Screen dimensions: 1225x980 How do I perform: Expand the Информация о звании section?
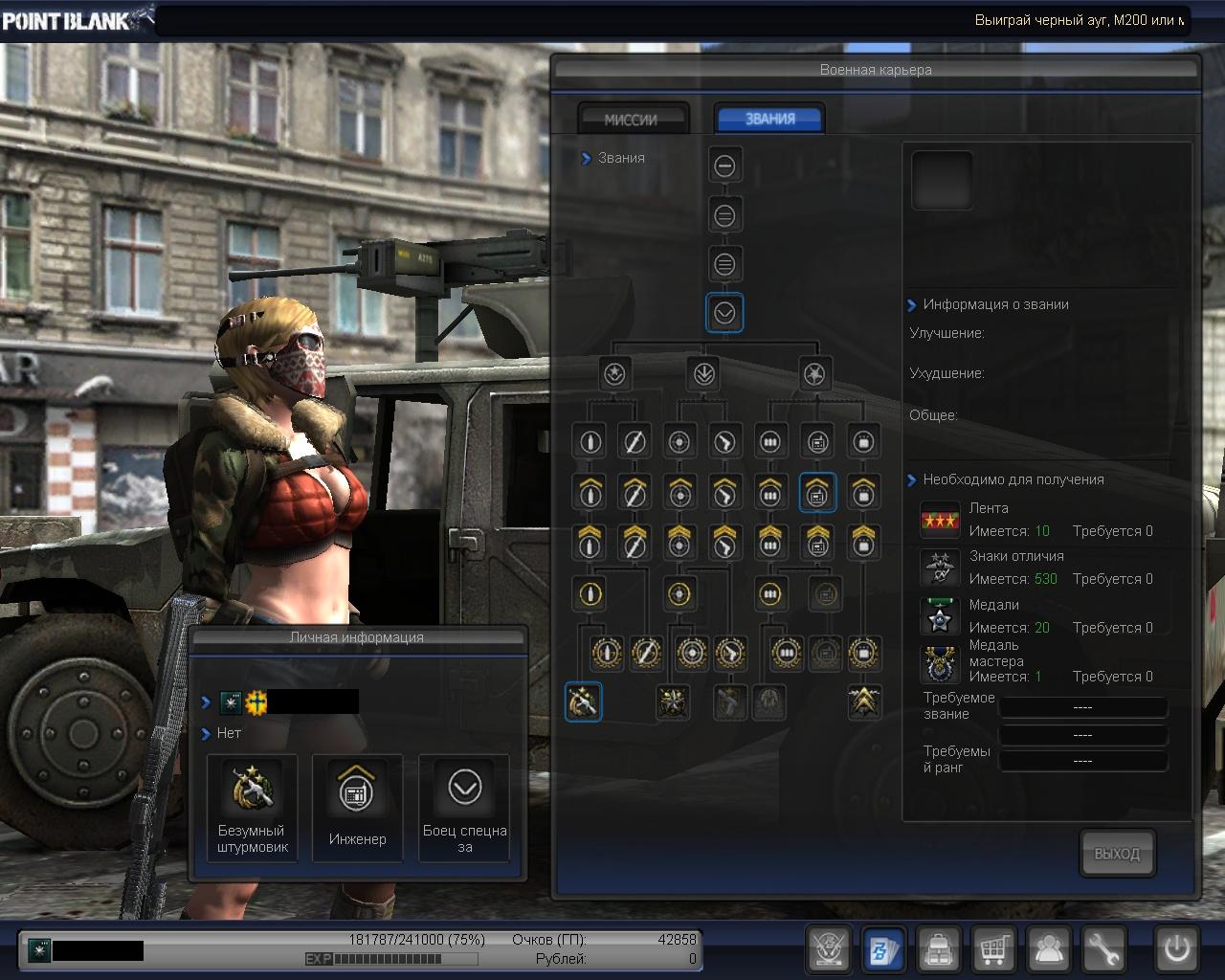pyautogui.click(x=911, y=305)
